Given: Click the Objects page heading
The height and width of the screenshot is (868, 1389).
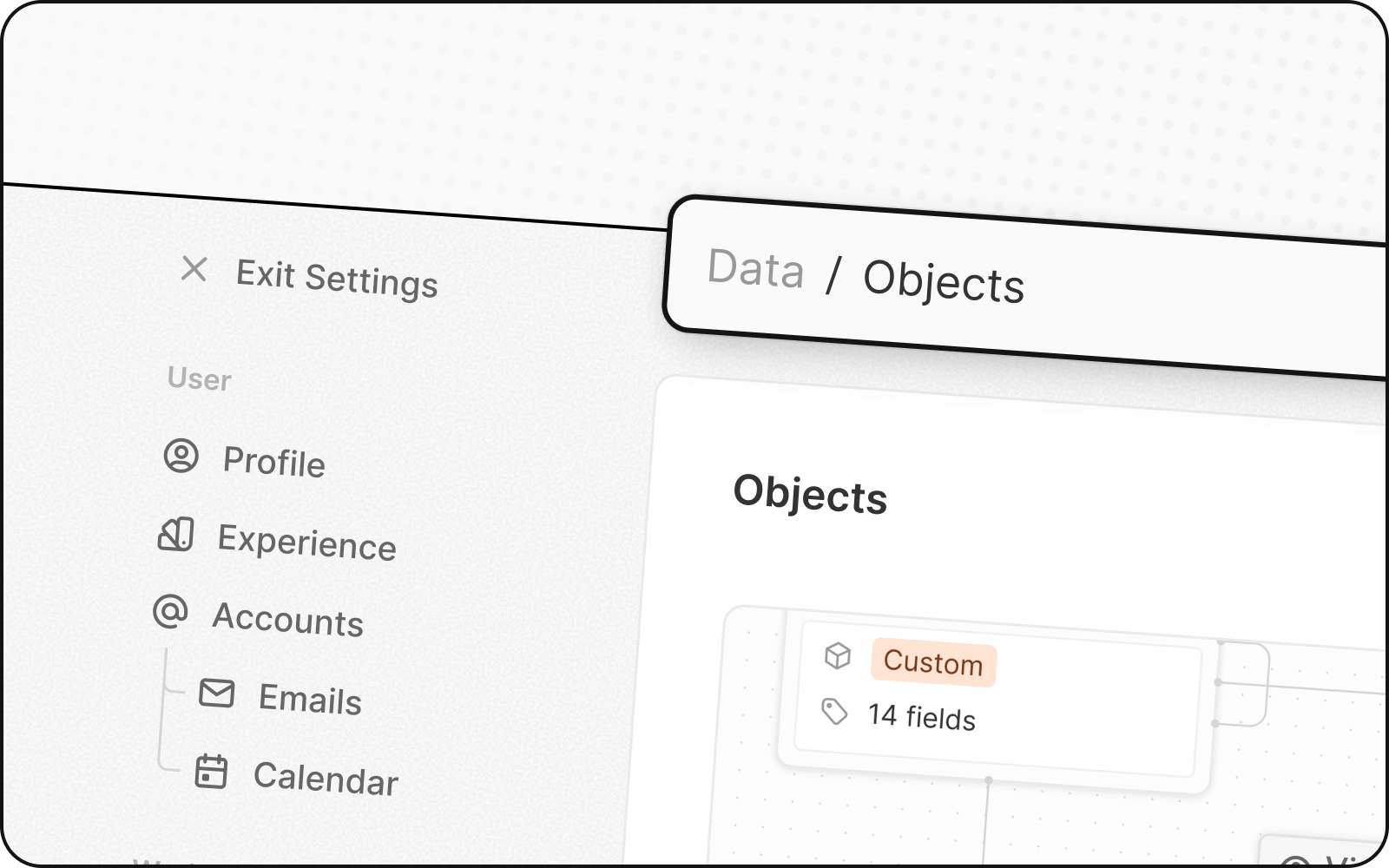Looking at the screenshot, I should pos(810,496).
